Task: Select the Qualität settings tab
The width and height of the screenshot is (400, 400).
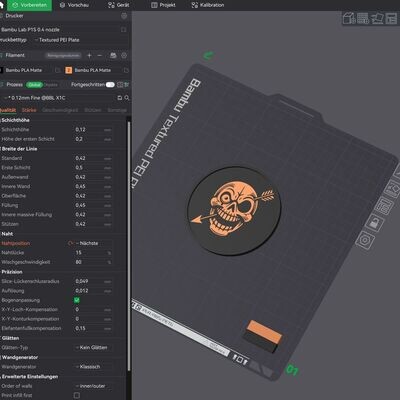Action: pyautogui.click(x=8, y=110)
